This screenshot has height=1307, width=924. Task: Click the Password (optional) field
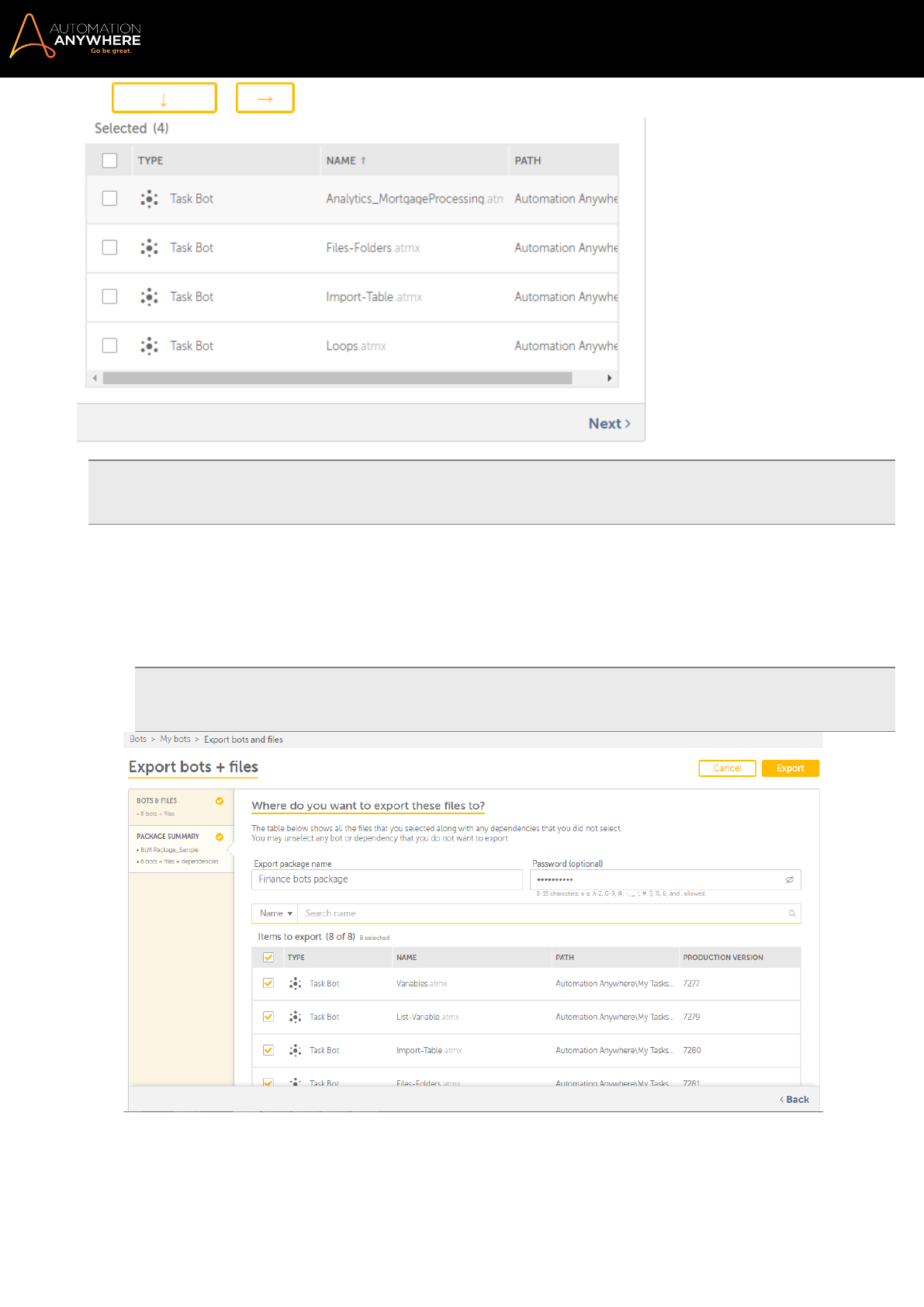click(665, 879)
